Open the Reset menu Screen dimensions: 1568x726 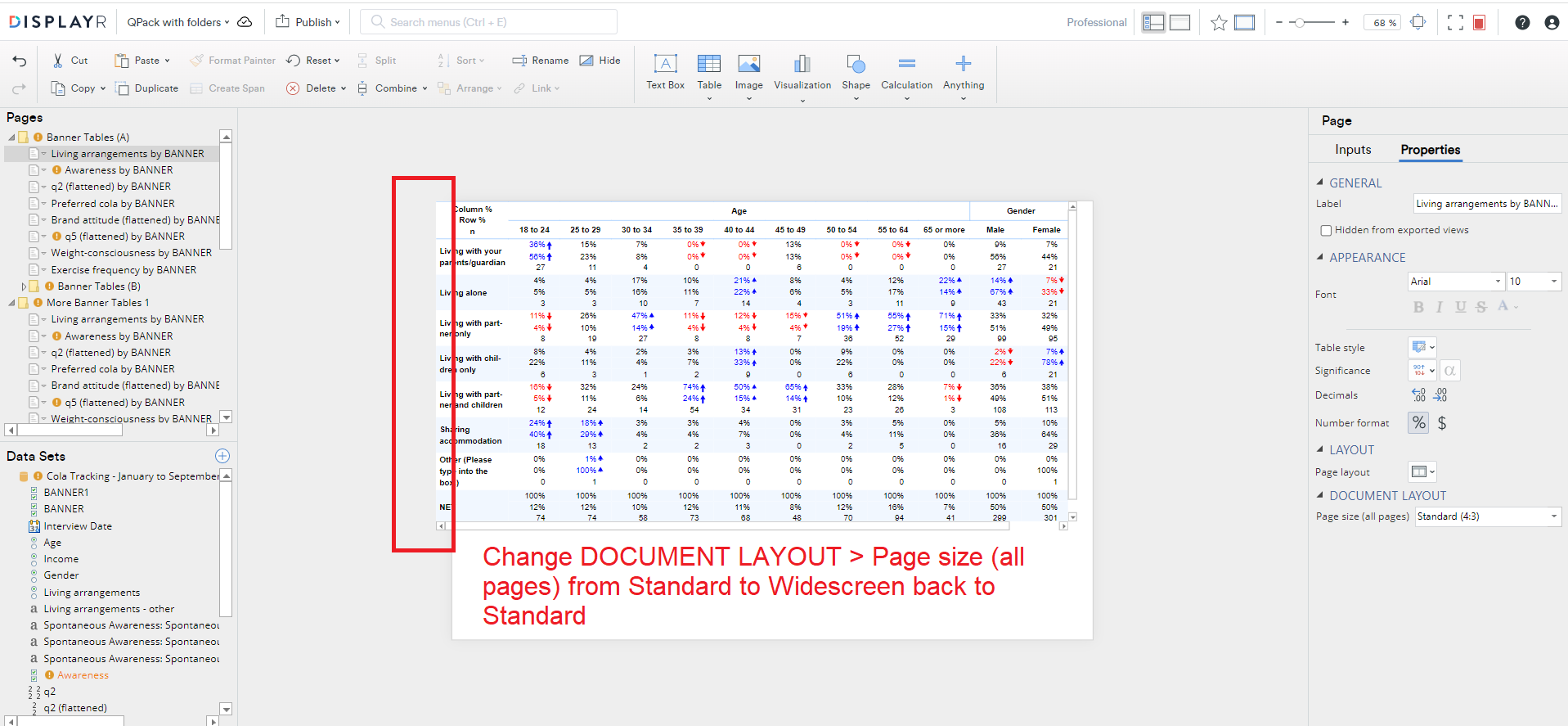pos(313,61)
